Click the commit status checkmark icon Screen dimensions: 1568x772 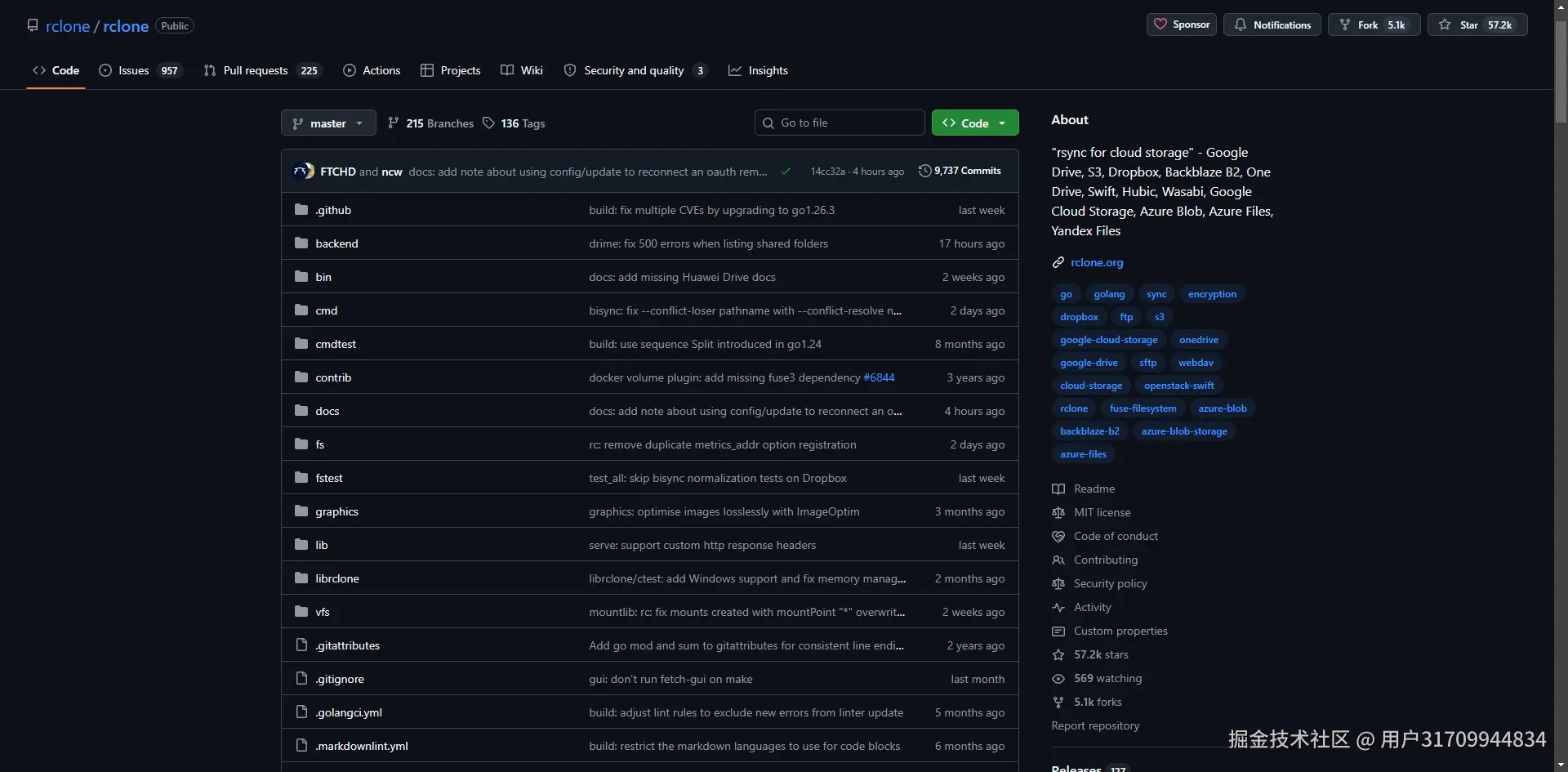point(785,172)
